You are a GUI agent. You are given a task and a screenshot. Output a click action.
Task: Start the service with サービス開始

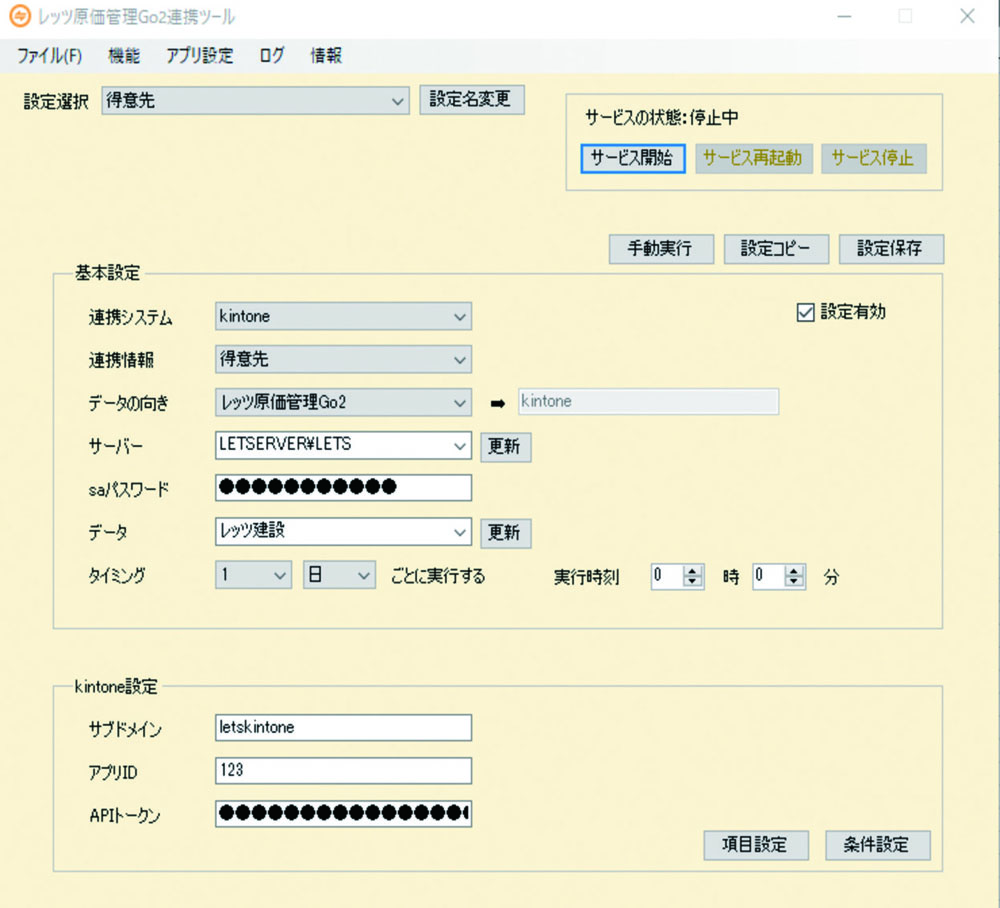pyautogui.click(x=633, y=158)
